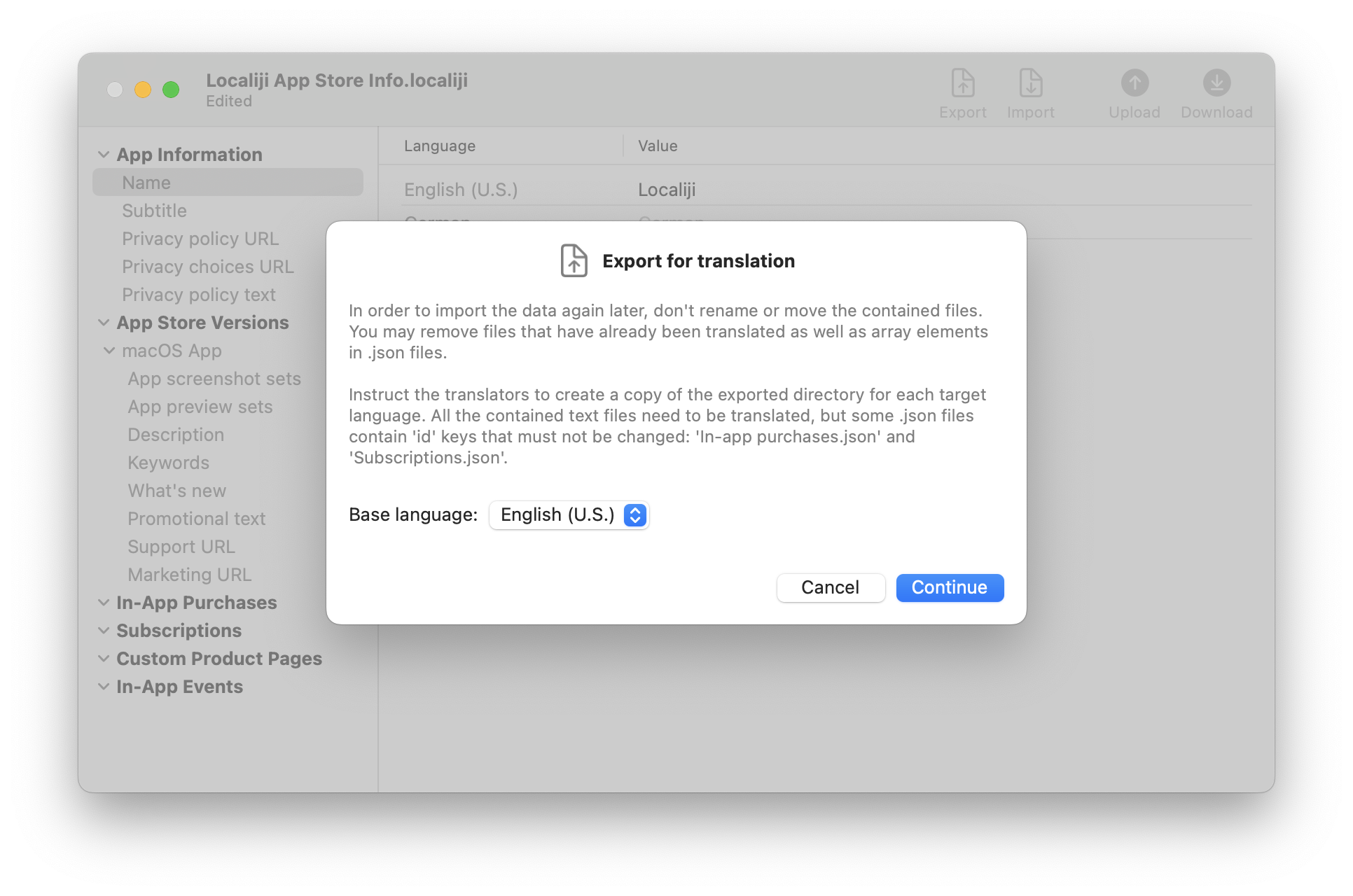Image resolution: width=1353 pixels, height=896 pixels.
Task: Select the Marketing URL sidebar item
Action: click(190, 575)
